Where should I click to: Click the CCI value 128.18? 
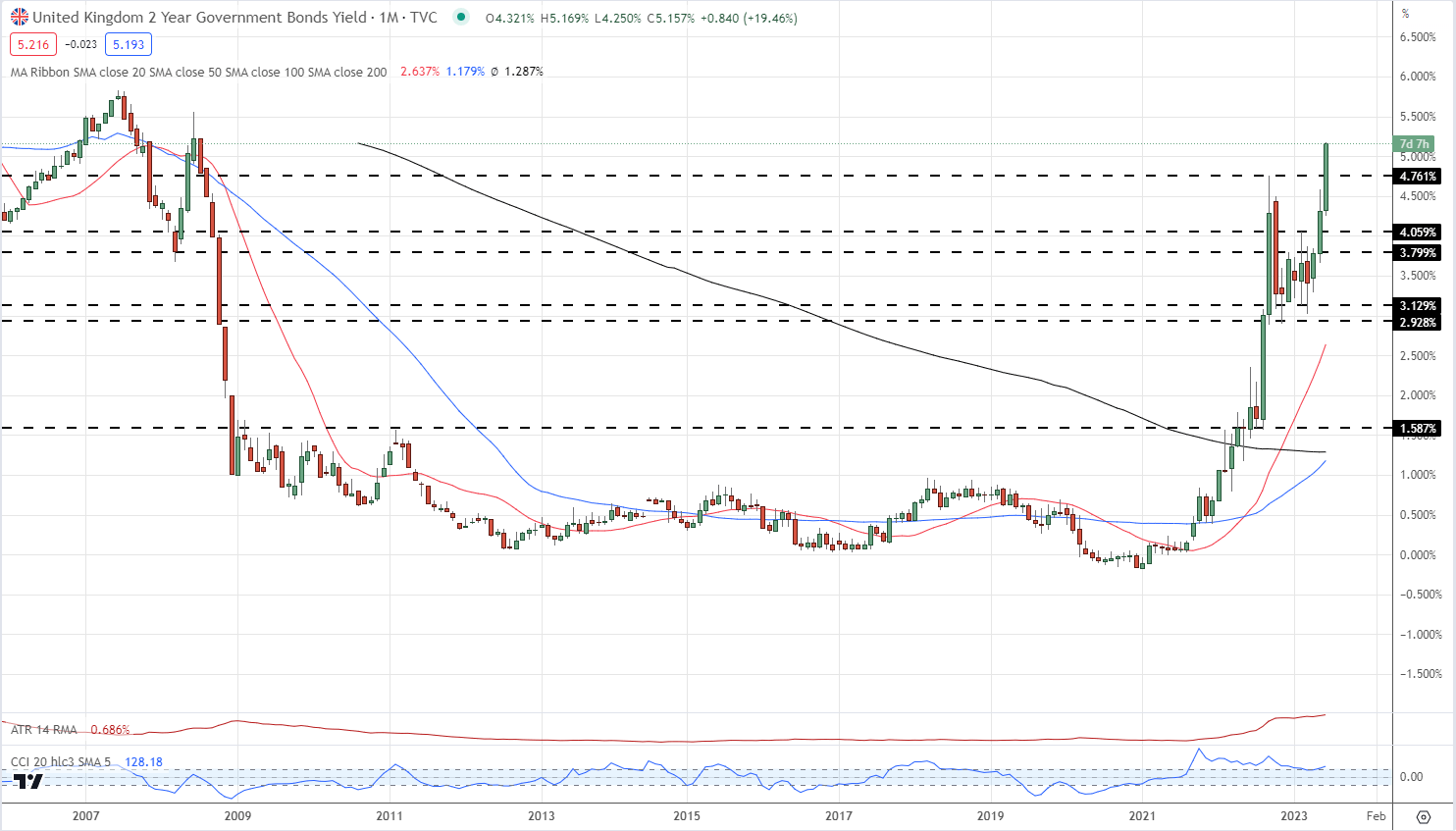[143, 761]
